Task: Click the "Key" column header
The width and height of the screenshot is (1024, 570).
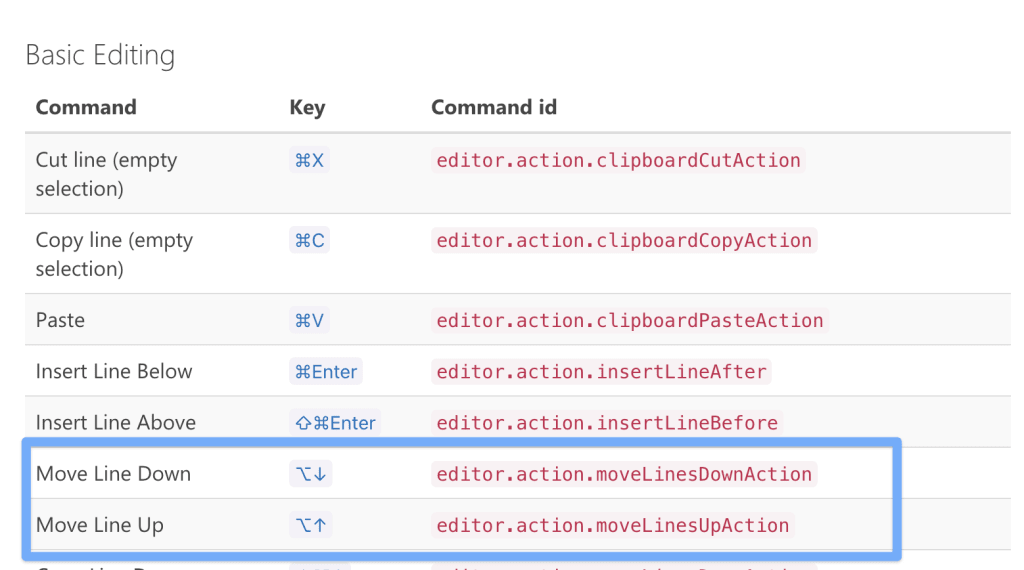Action: 307,107
